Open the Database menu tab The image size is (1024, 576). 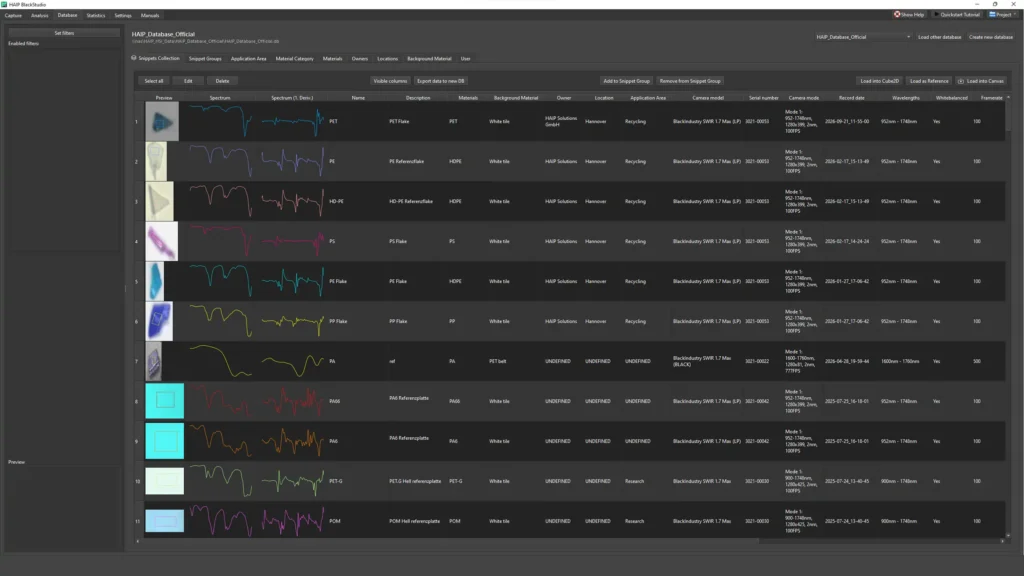67,15
